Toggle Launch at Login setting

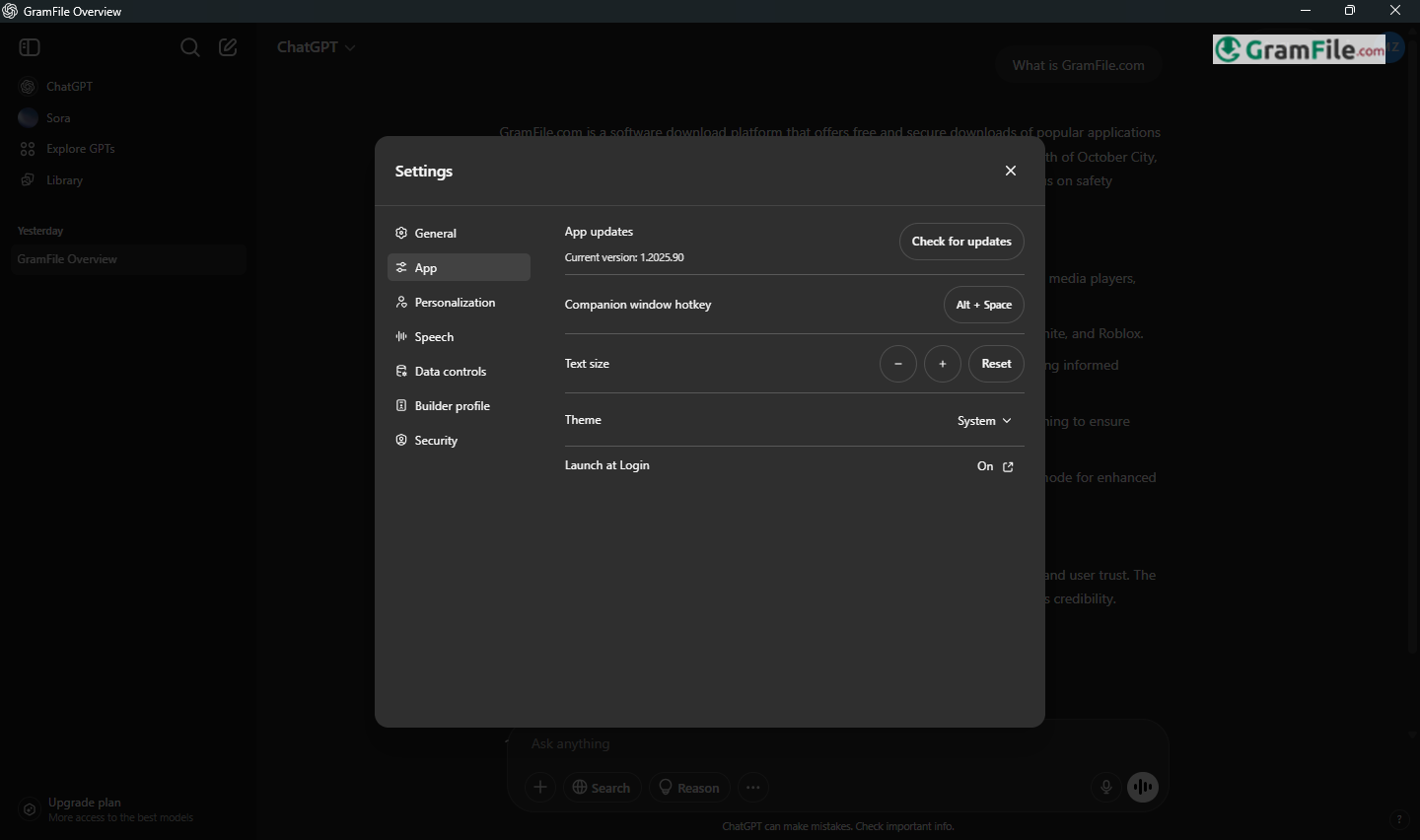click(995, 466)
